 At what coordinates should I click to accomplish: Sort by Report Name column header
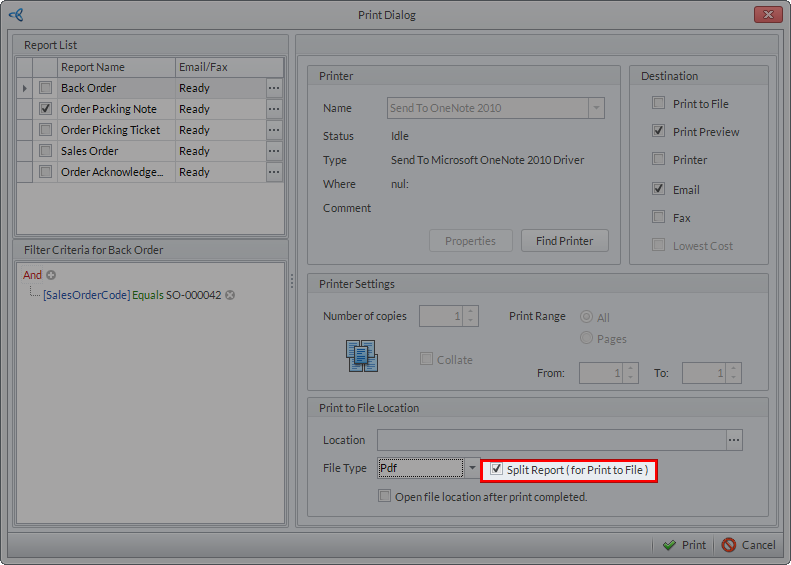point(116,67)
